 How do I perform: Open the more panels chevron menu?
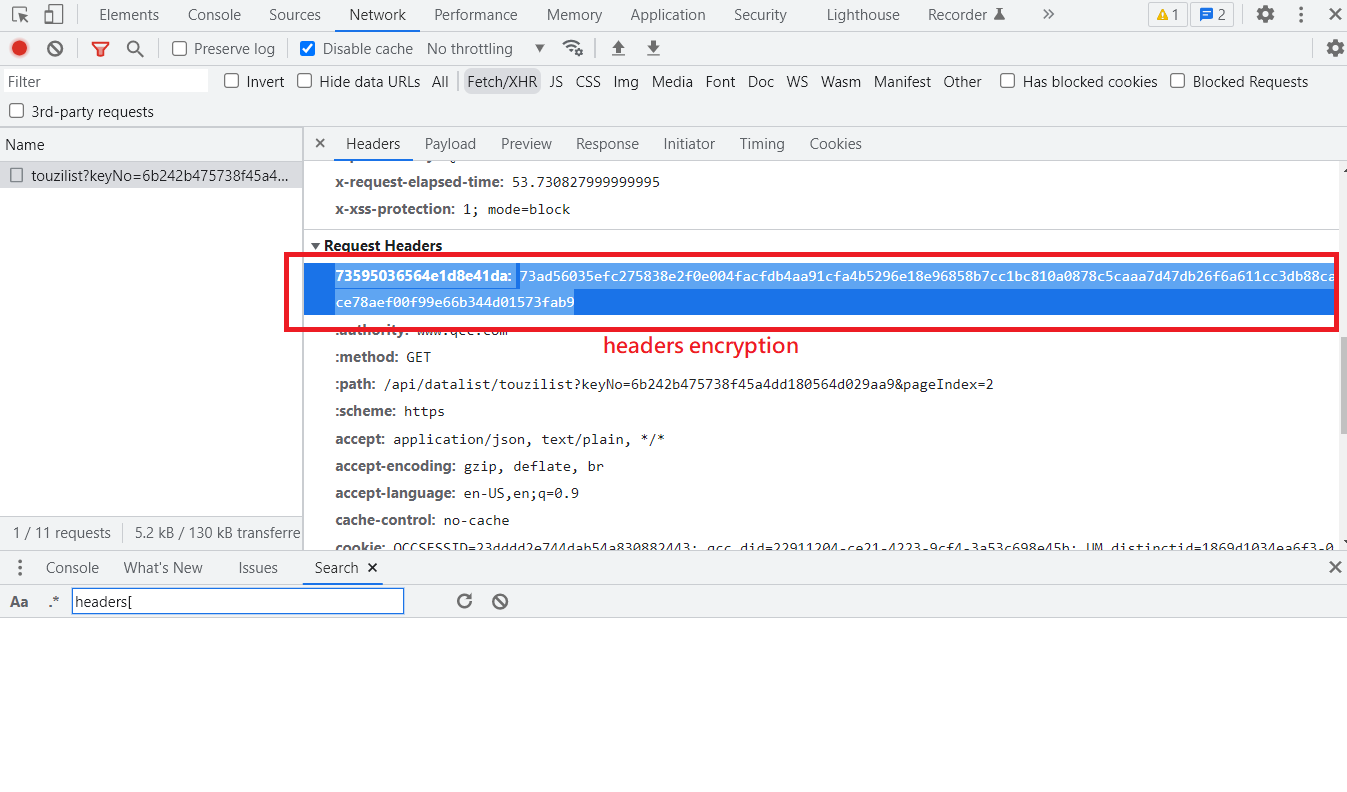coord(1047,14)
